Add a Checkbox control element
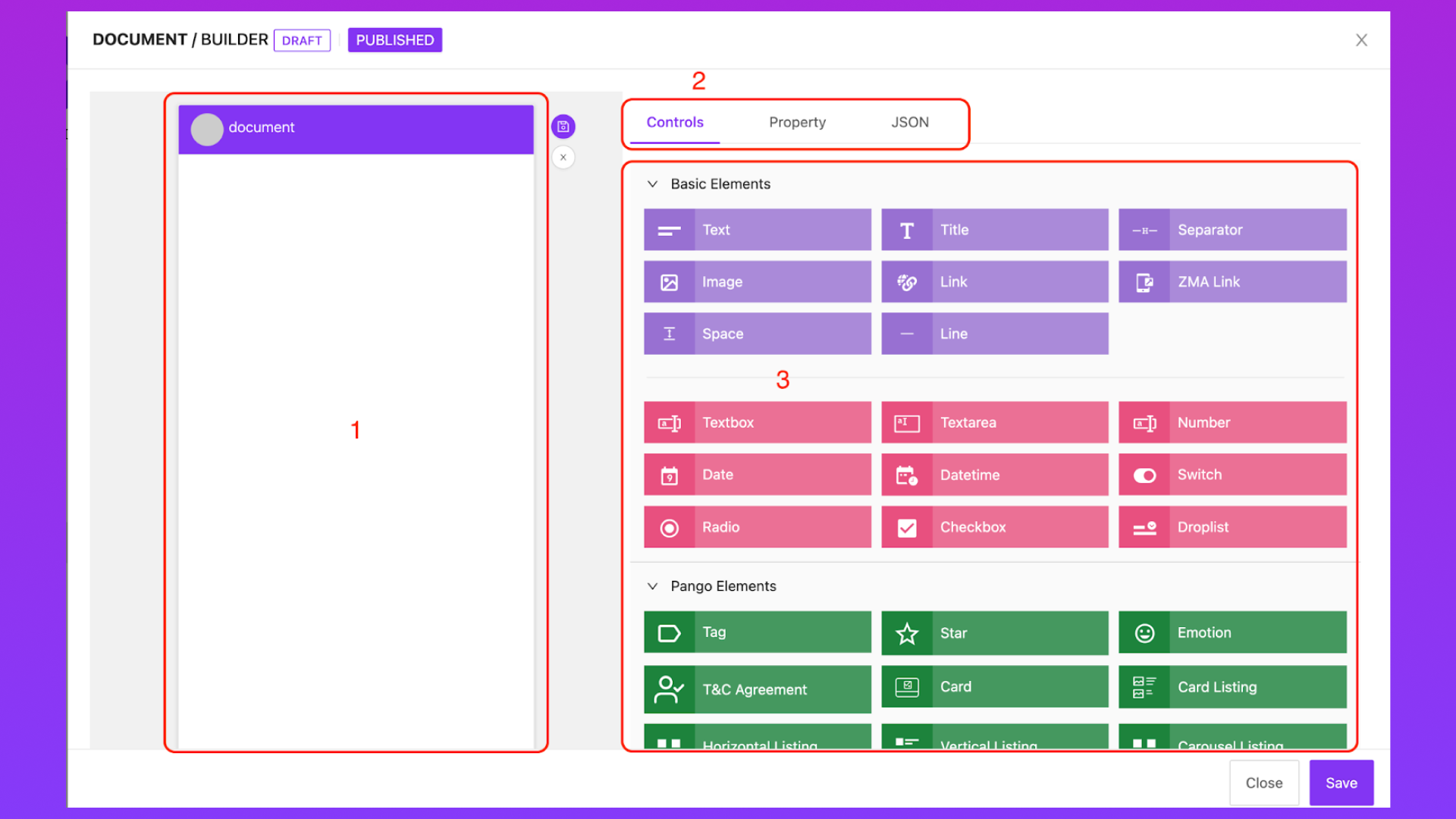The image size is (1456, 819). coord(994,527)
